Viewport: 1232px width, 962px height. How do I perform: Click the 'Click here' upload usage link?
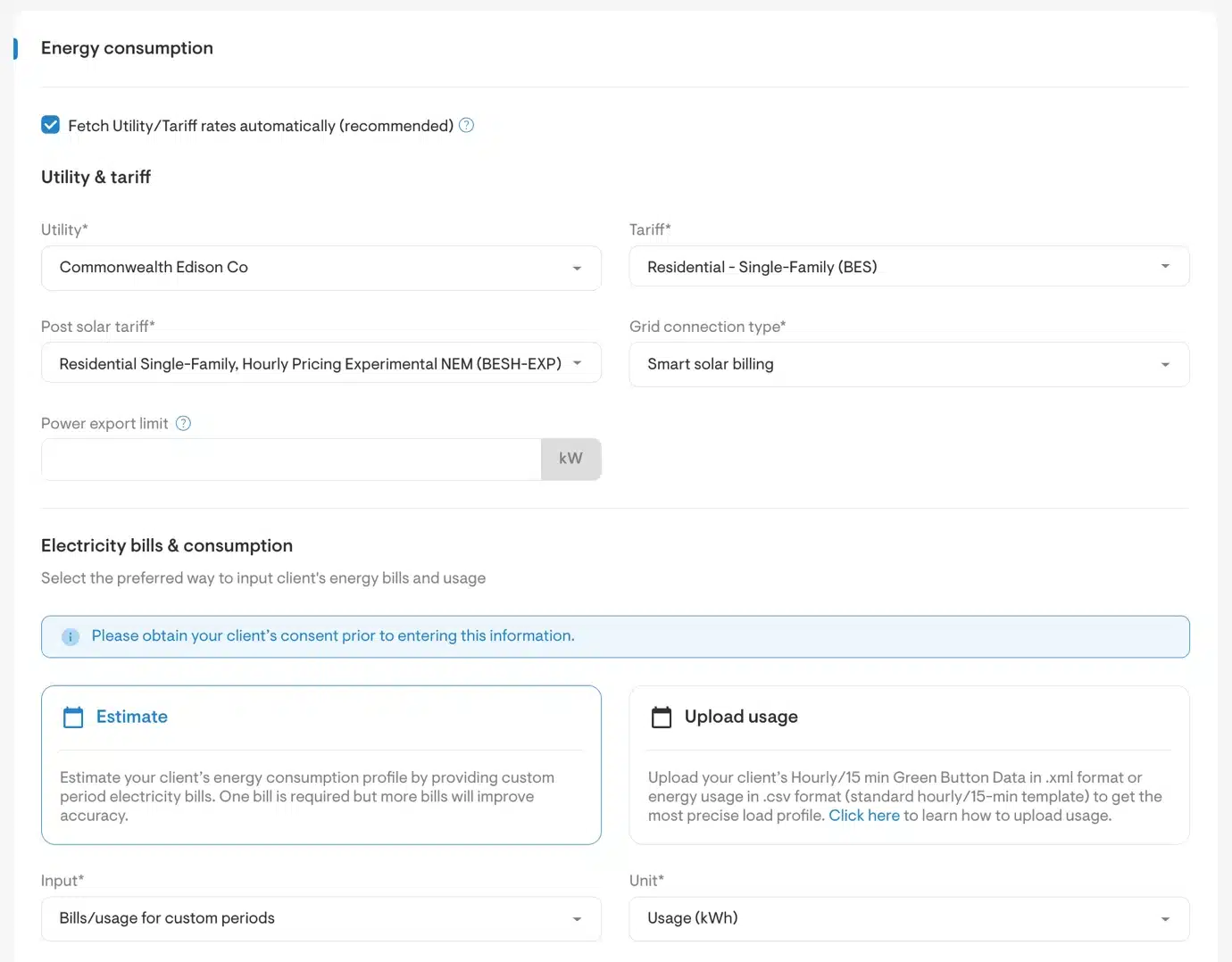(863, 816)
